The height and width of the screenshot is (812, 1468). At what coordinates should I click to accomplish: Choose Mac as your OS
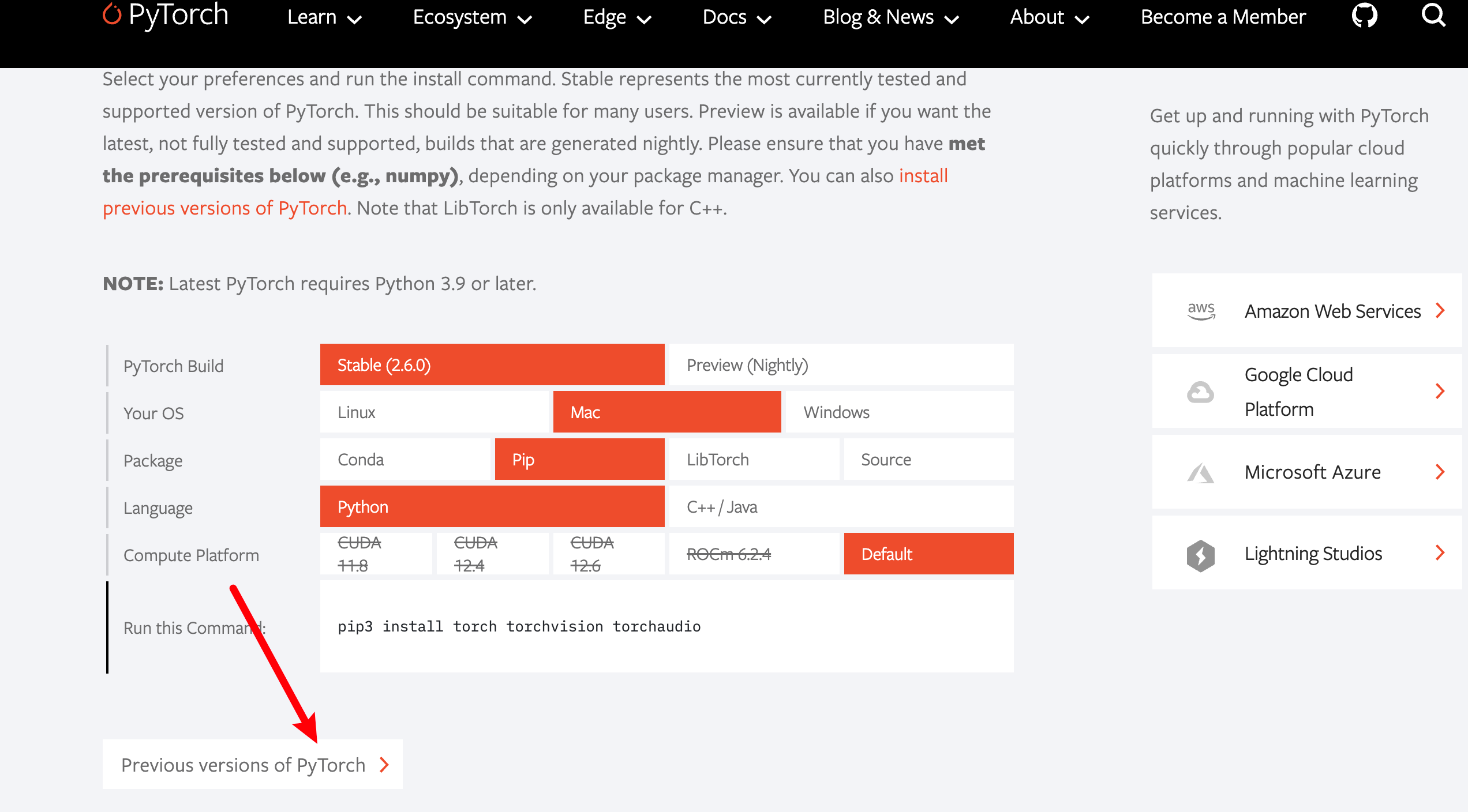click(x=667, y=412)
